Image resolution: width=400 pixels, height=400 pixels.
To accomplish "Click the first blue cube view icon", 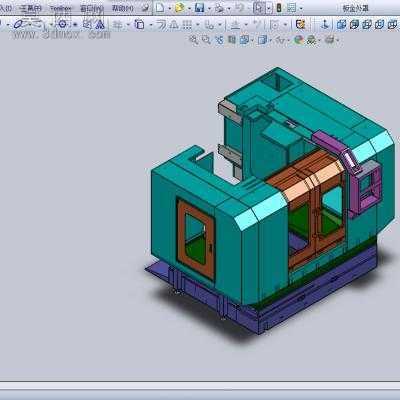I will (341, 24).
